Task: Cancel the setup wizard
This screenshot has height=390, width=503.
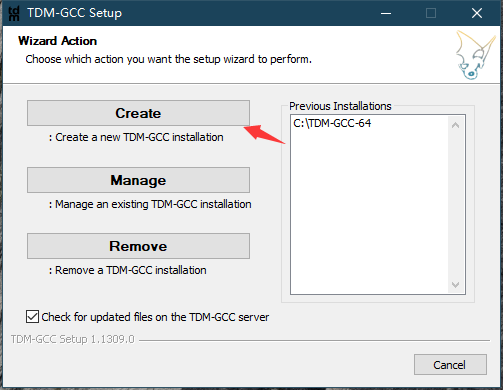Action: click(x=450, y=365)
